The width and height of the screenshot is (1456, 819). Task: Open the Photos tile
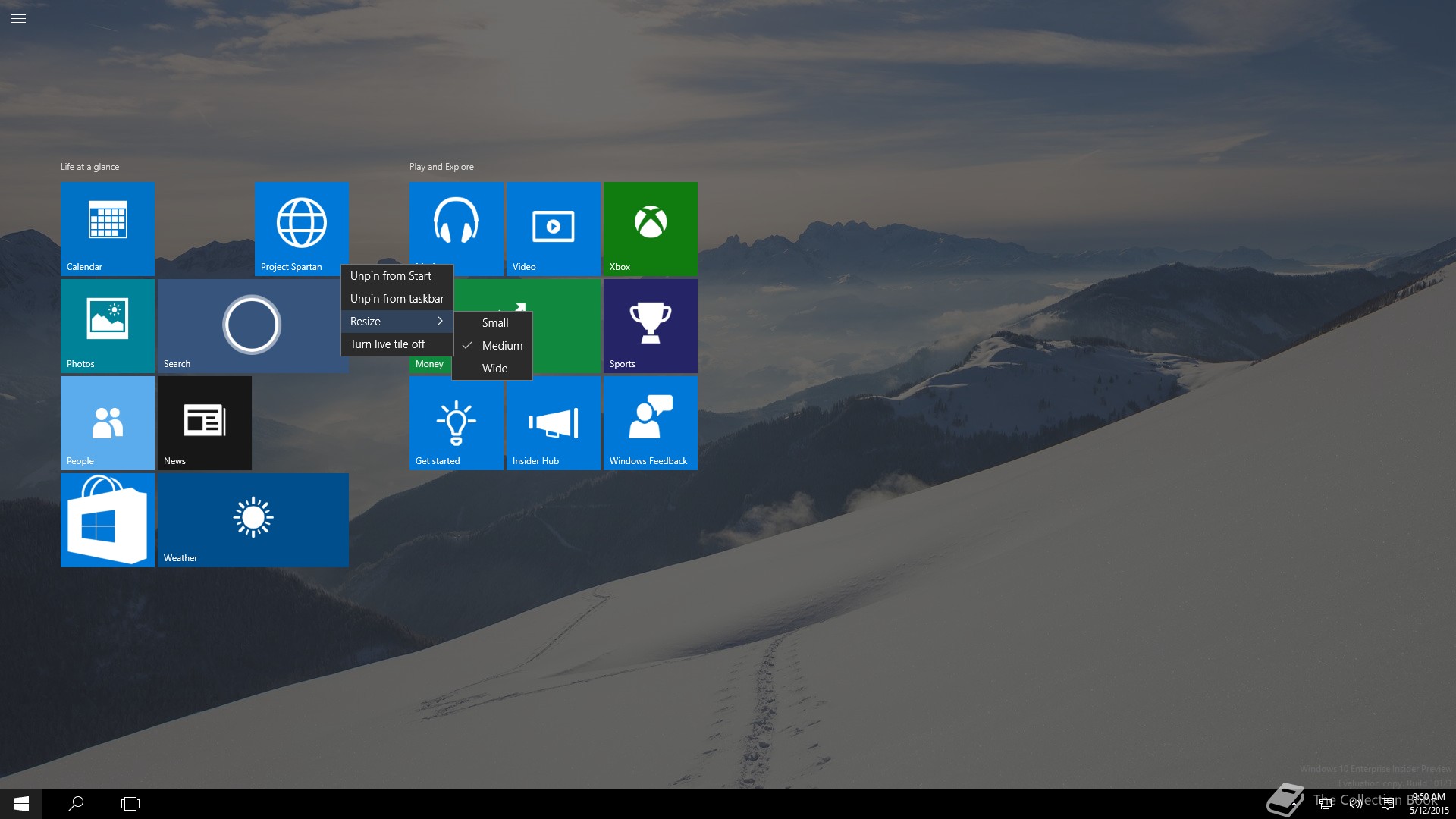[108, 325]
